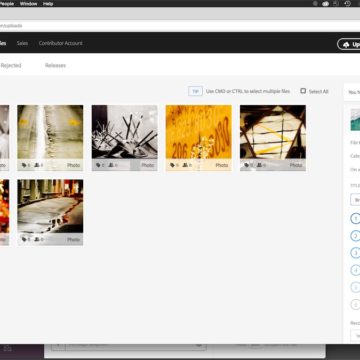
Task: Click the tag icon on the geometric window photo
Action: pos(246,165)
